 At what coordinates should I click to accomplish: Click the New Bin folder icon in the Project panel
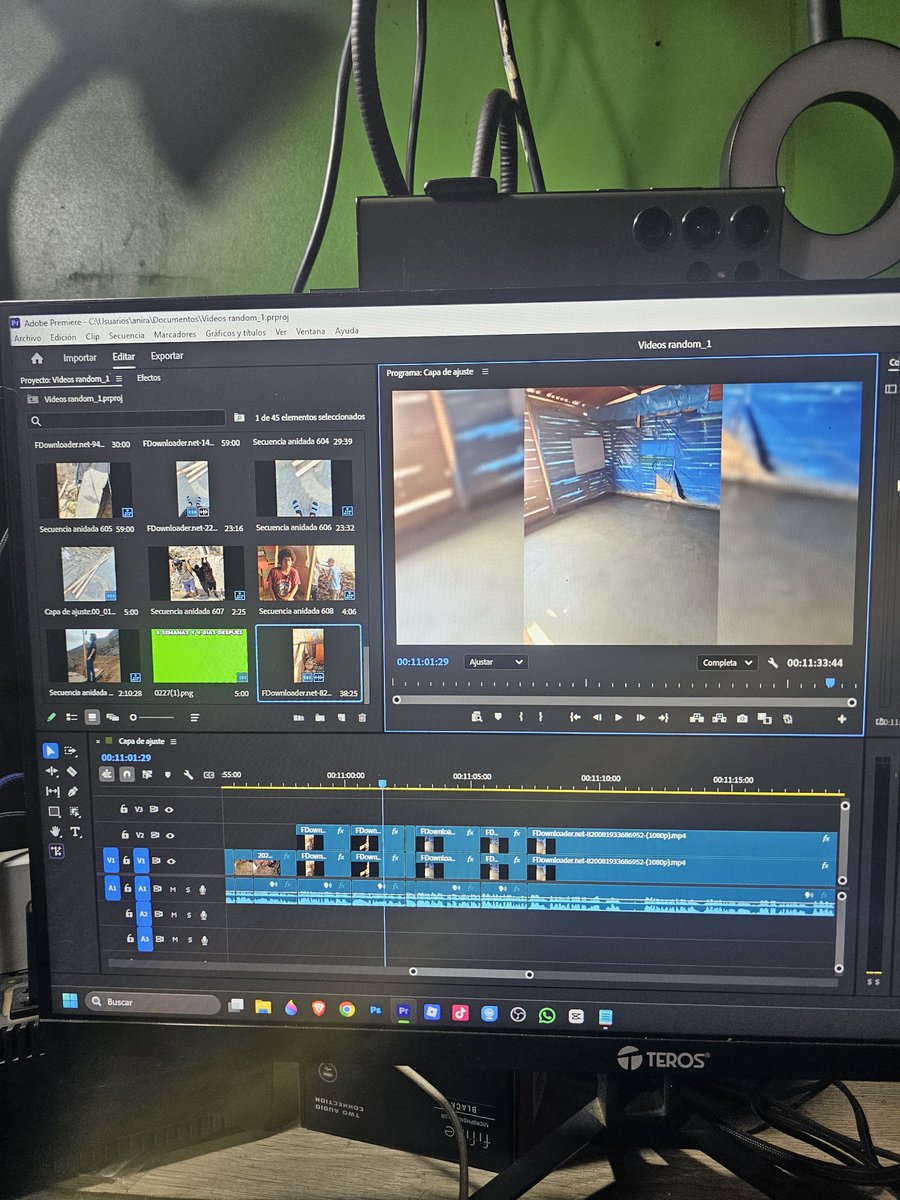coord(320,717)
